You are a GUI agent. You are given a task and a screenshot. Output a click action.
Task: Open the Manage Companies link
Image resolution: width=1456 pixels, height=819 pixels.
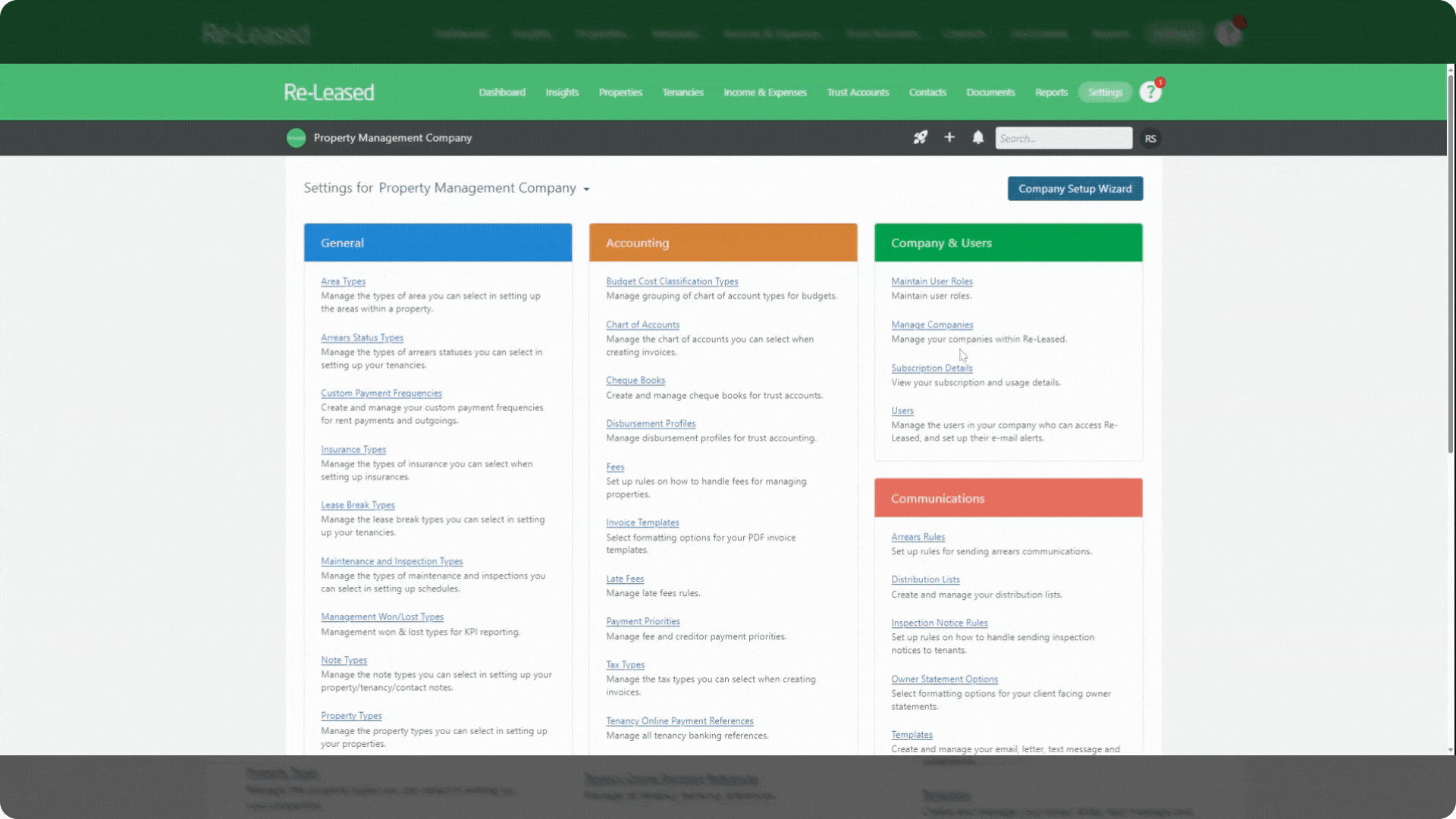[x=931, y=325]
